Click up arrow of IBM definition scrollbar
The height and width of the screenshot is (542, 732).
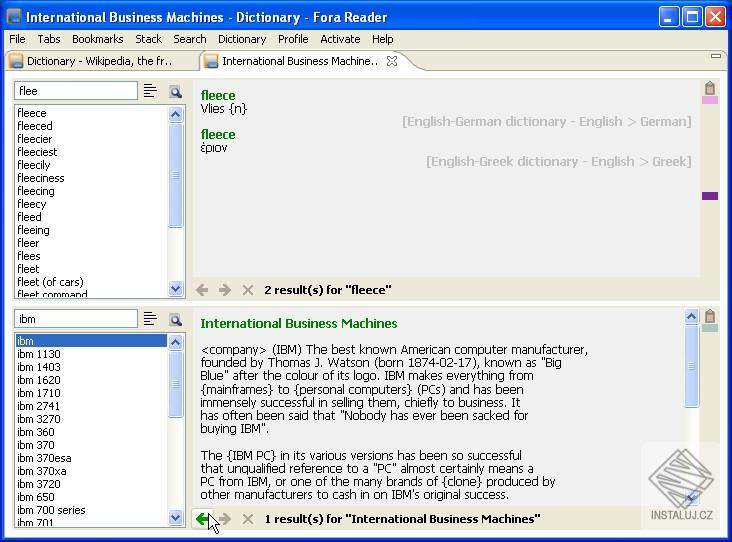click(x=691, y=317)
